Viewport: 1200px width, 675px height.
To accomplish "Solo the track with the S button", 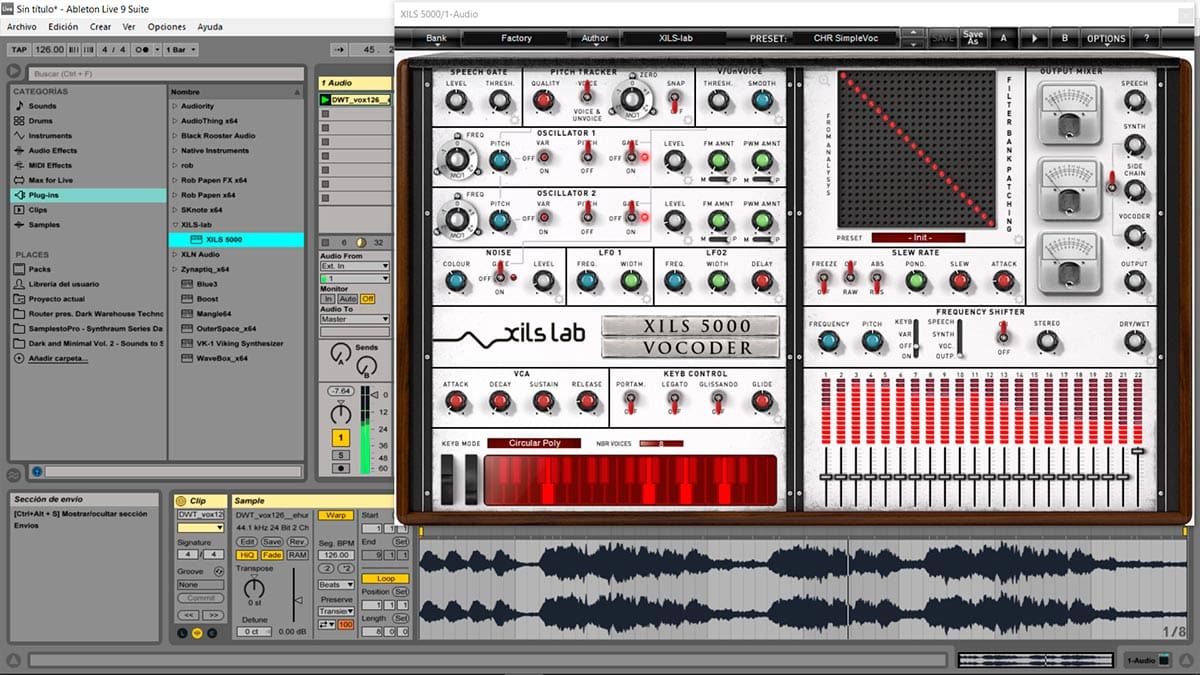I will click(x=341, y=454).
